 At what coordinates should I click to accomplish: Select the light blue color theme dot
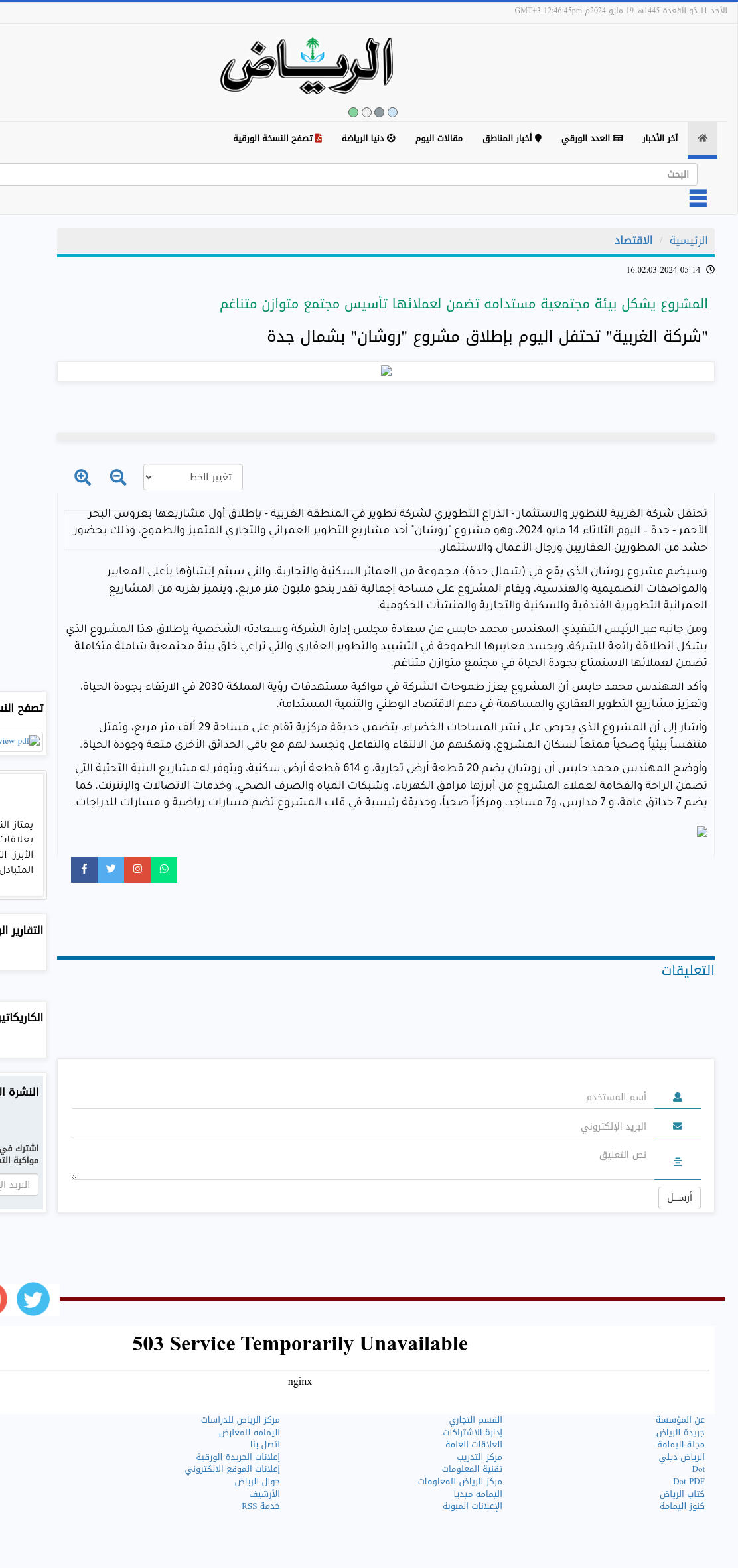(392, 112)
